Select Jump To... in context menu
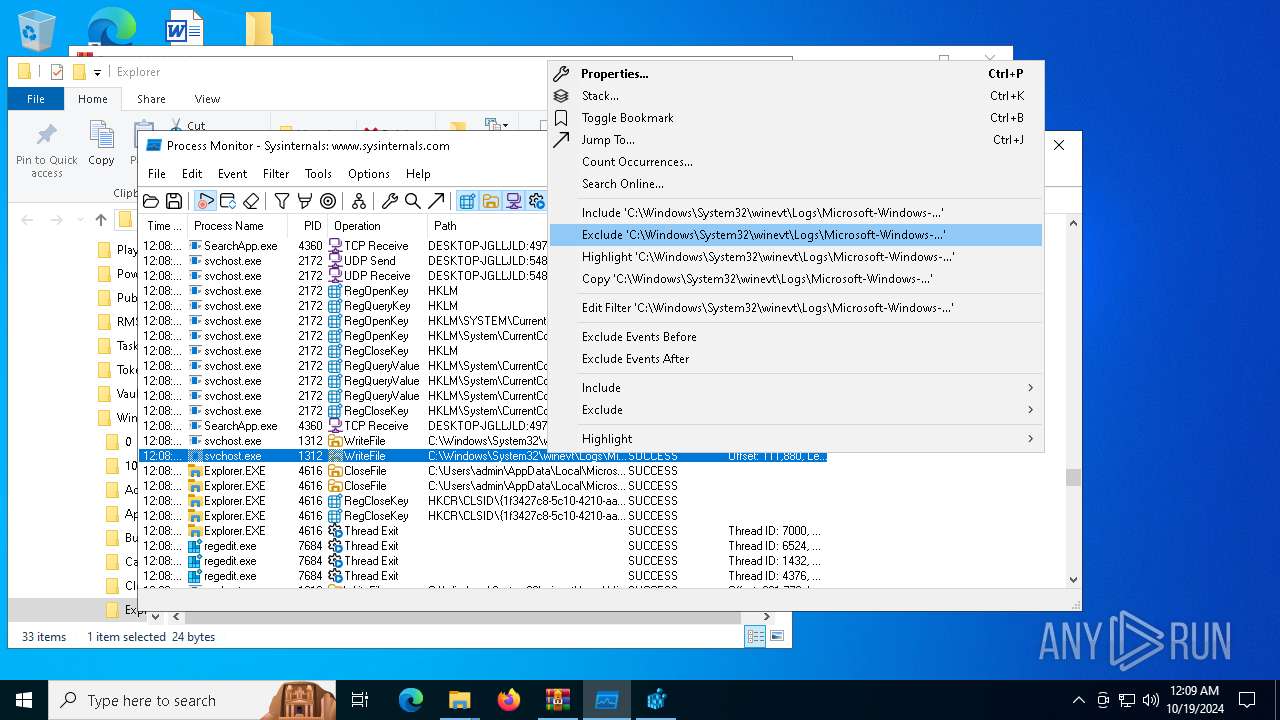The height and width of the screenshot is (720, 1280). pos(796,140)
